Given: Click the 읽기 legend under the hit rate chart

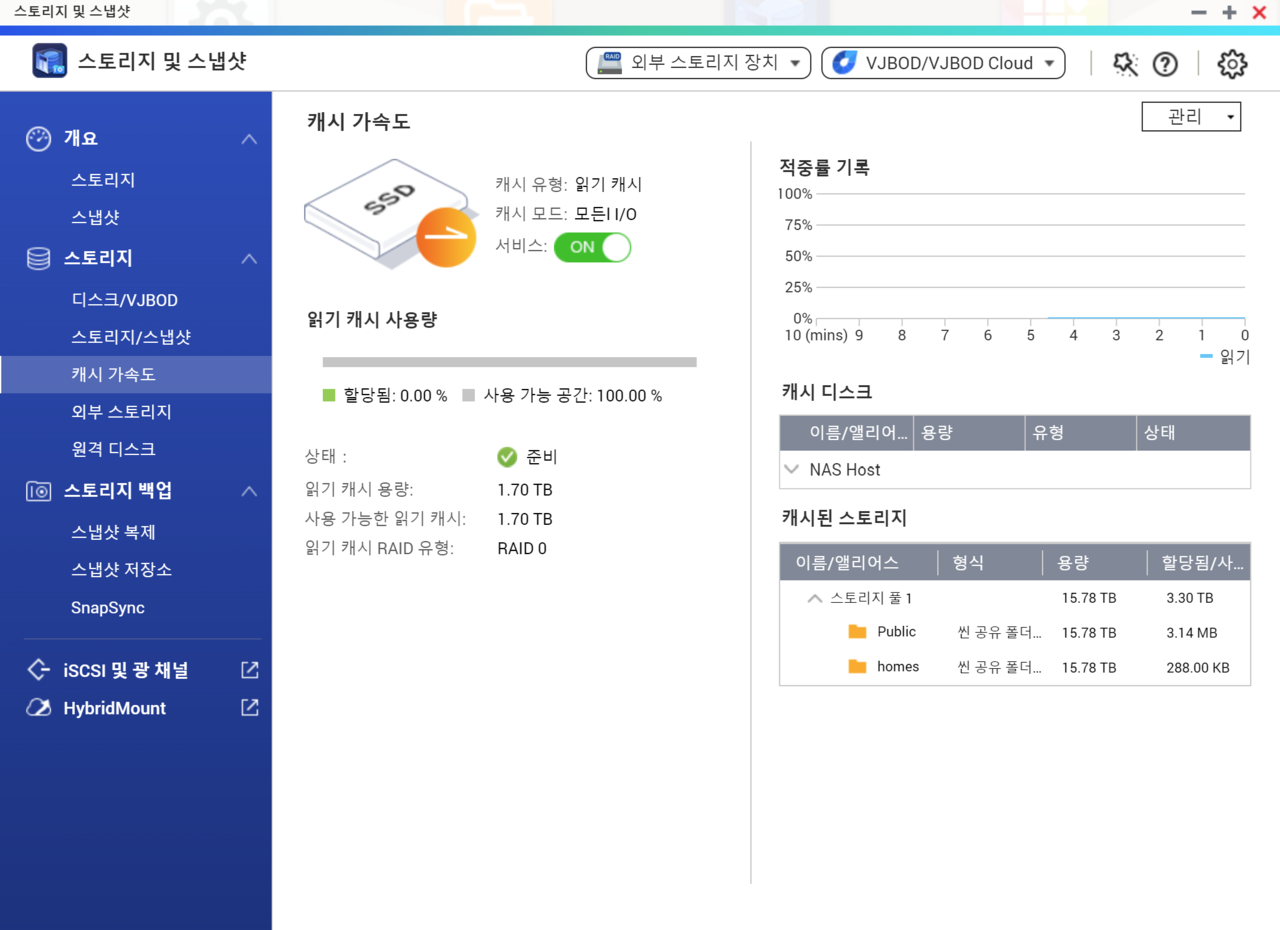Looking at the screenshot, I should coord(1229,356).
